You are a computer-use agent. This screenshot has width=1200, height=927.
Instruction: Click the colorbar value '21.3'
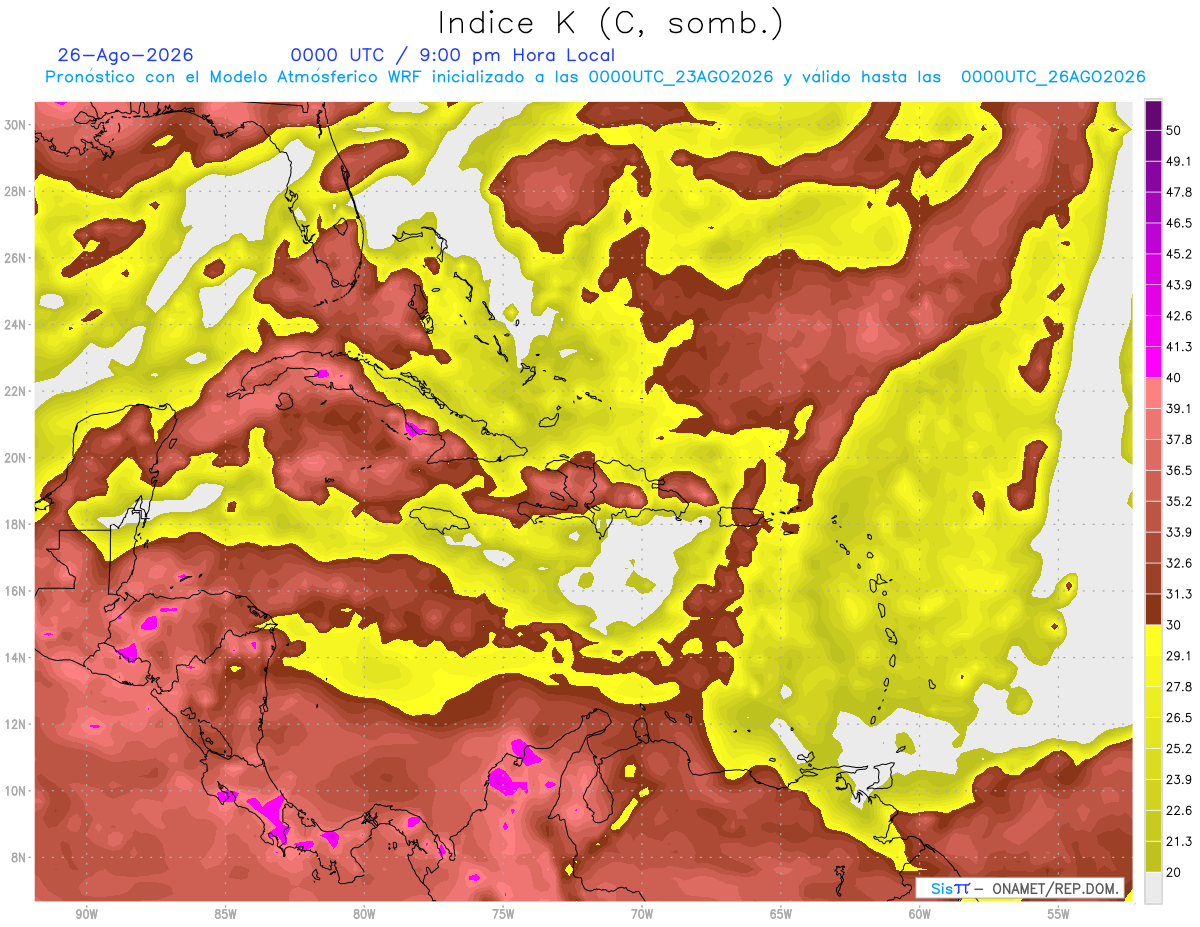coord(1179,842)
